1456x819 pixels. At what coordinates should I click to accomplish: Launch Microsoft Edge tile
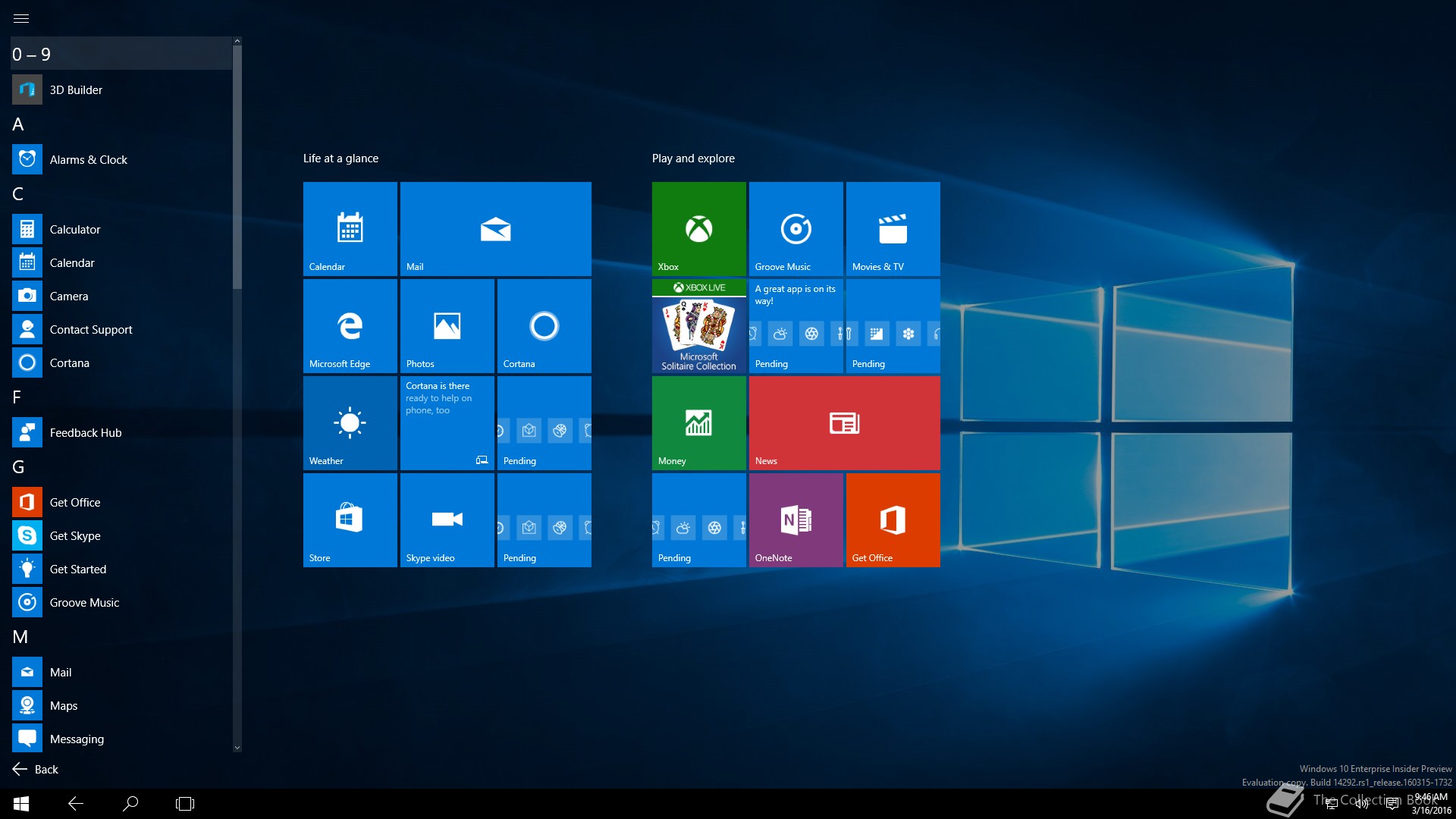pos(350,326)
